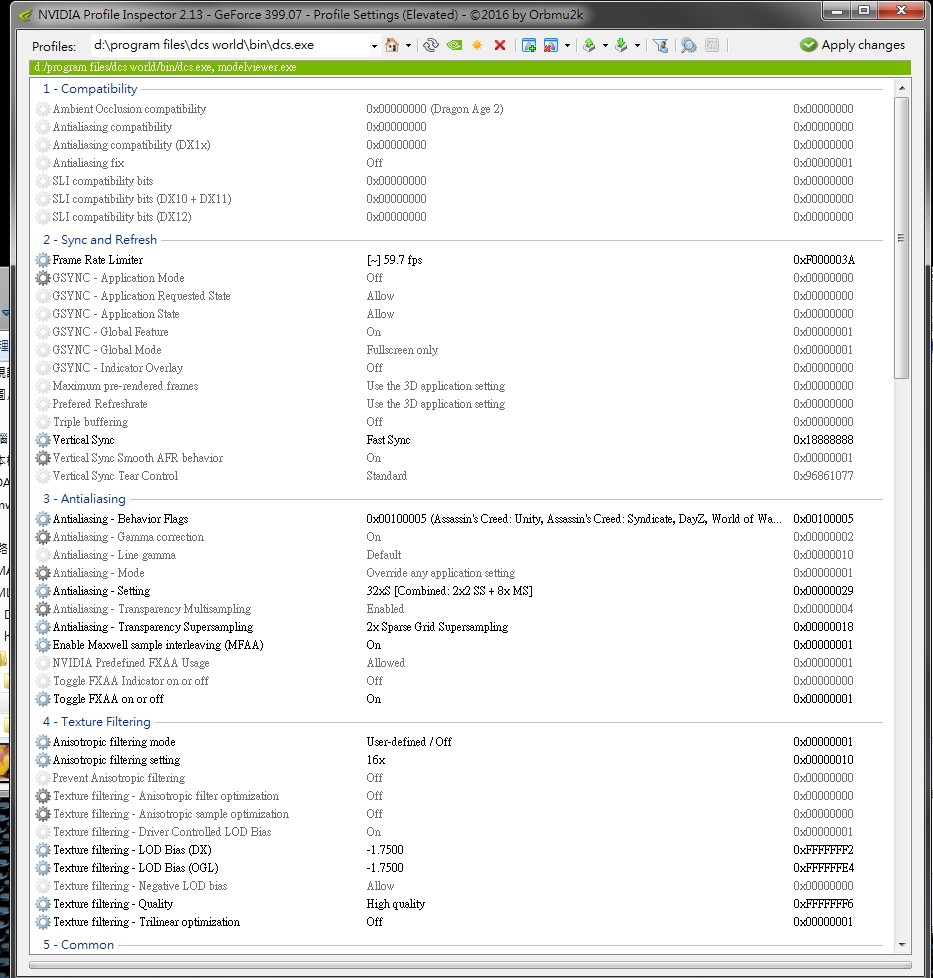
Task: Click gear icon beside GSYNC - Application Mode
Action: pyautogui.click(x=42, y=278)
